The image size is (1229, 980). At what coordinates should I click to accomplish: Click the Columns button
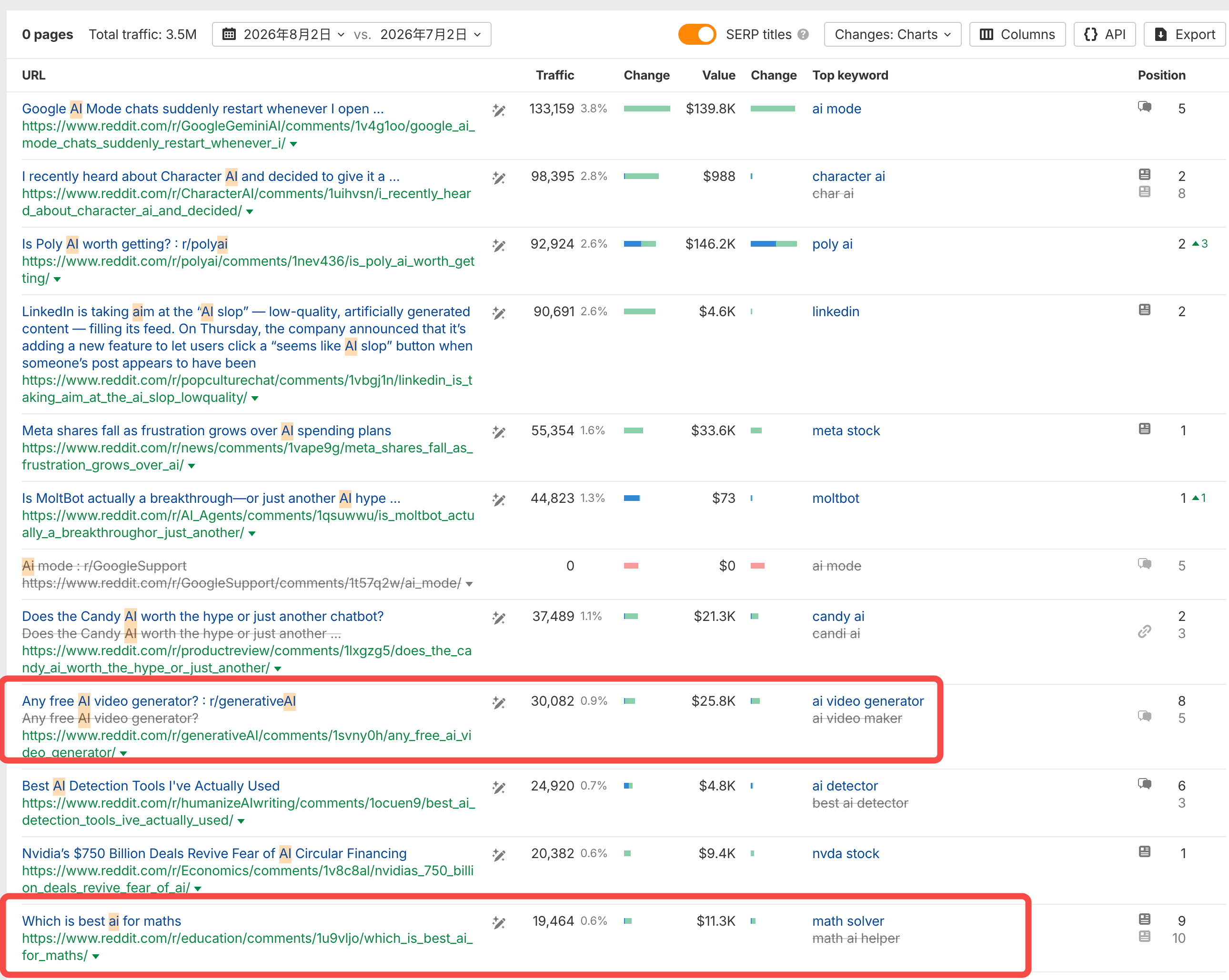tap(1017, 35)
